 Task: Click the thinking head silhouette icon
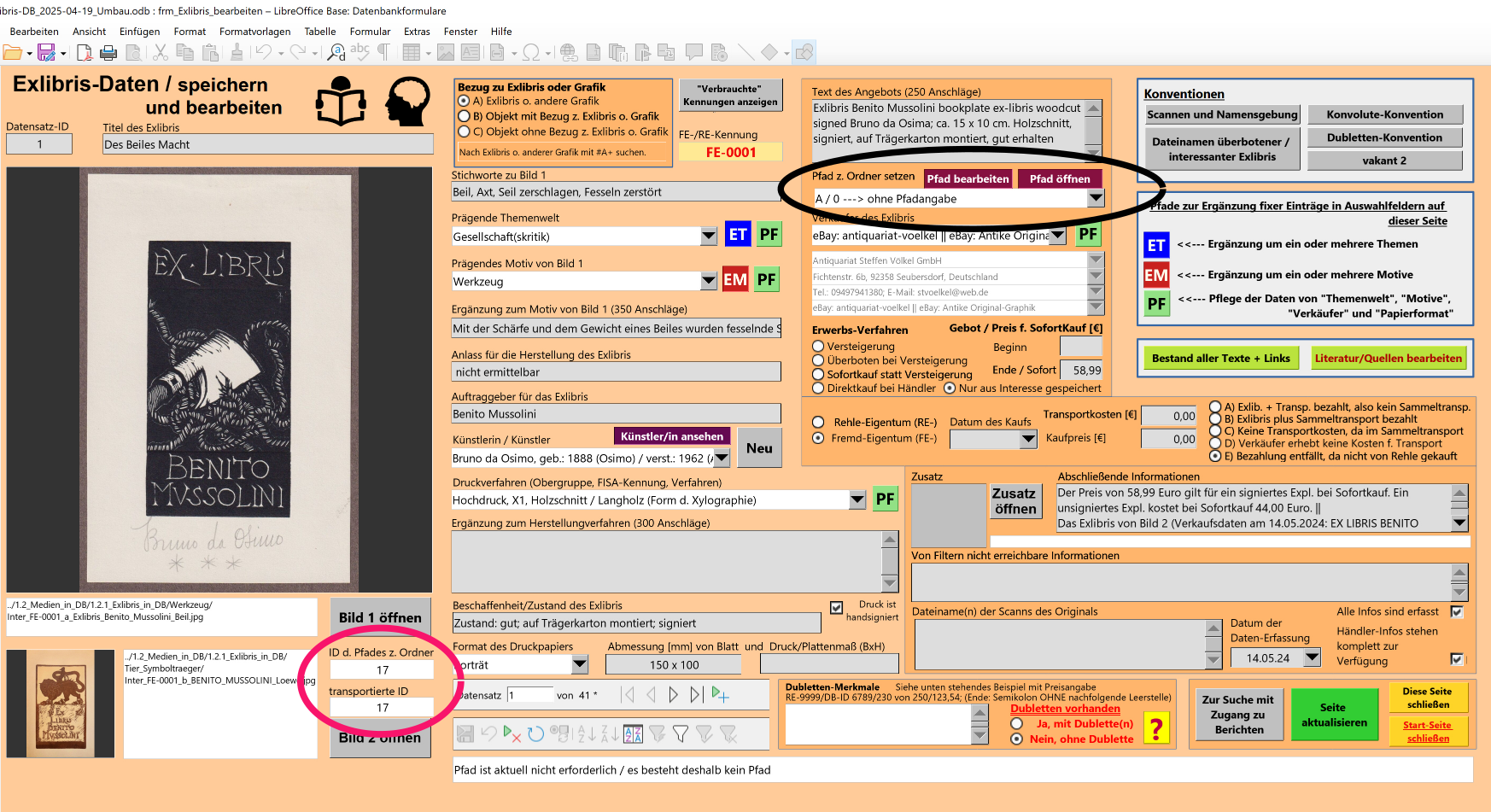coord(407,101)
